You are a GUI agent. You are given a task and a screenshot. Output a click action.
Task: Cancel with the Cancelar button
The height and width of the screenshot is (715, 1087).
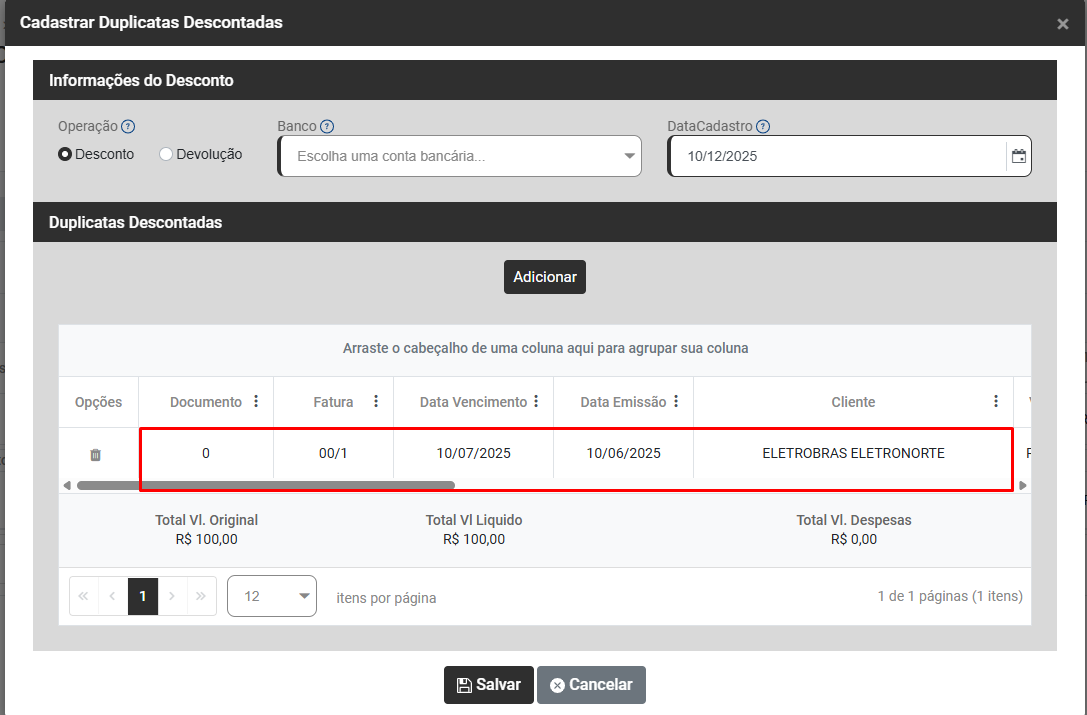(591, 685)
